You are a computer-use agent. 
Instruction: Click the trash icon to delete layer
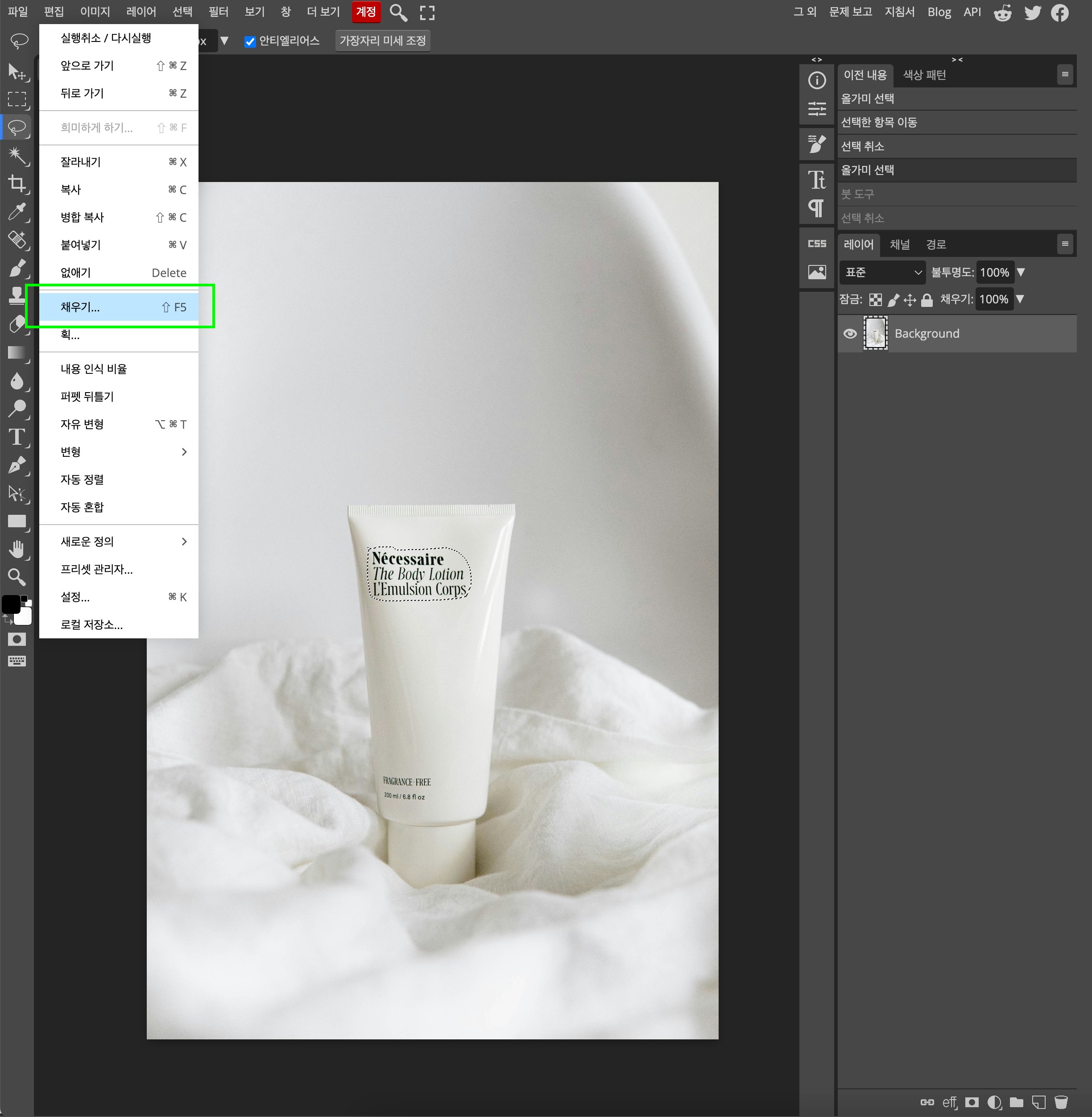click(1061, 1102)
